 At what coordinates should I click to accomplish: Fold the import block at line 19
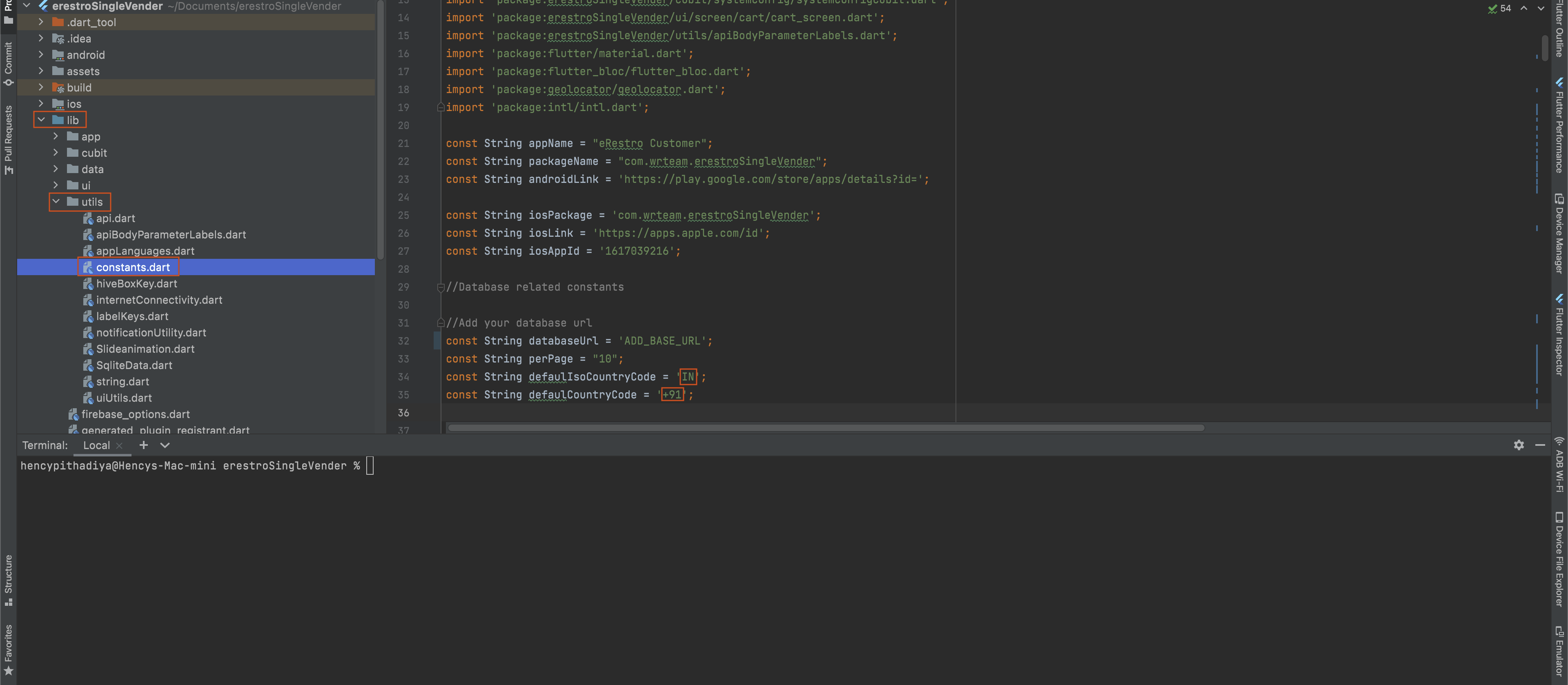(x=440, y=107)
